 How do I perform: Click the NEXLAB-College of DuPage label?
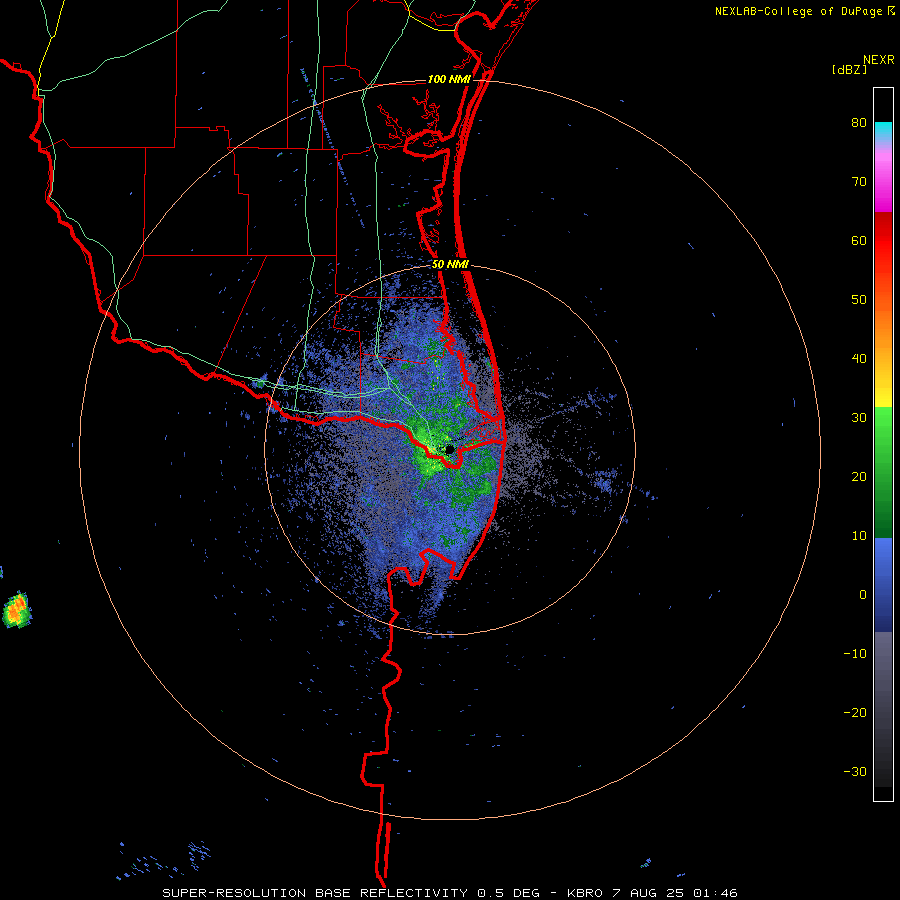coord(804,11)
